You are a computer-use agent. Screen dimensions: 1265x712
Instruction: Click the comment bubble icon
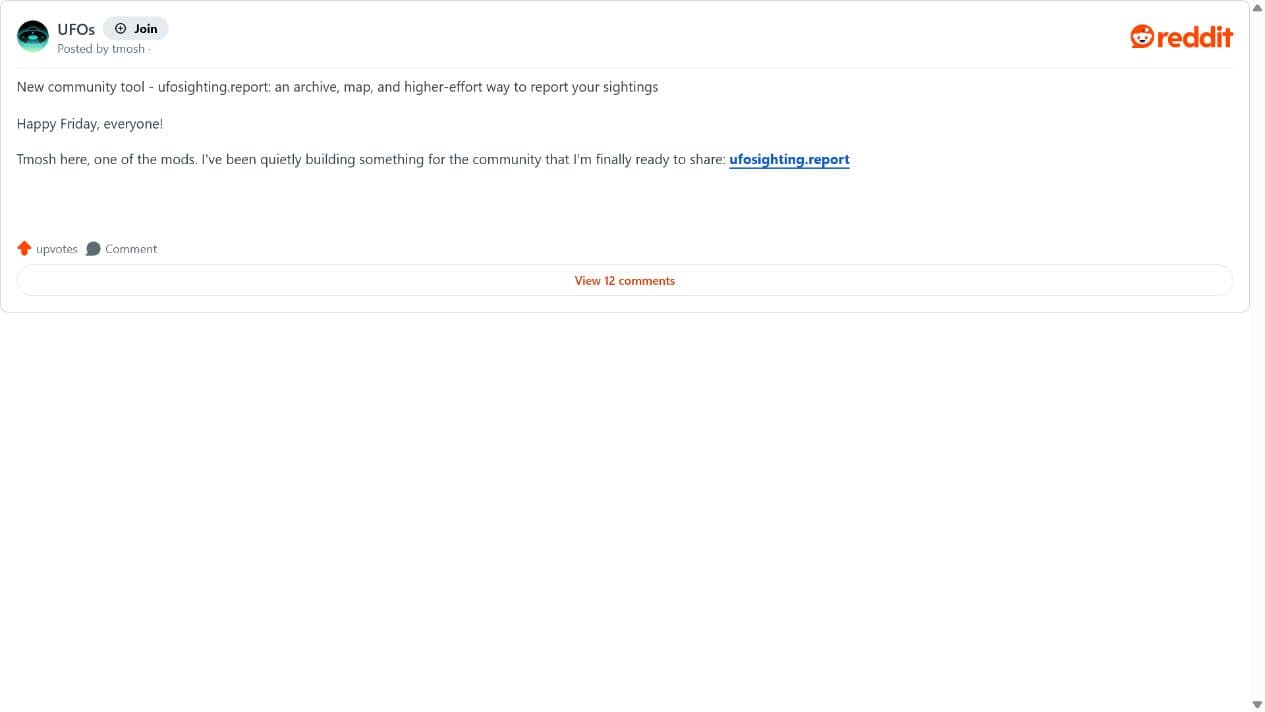tap(93, 249)
